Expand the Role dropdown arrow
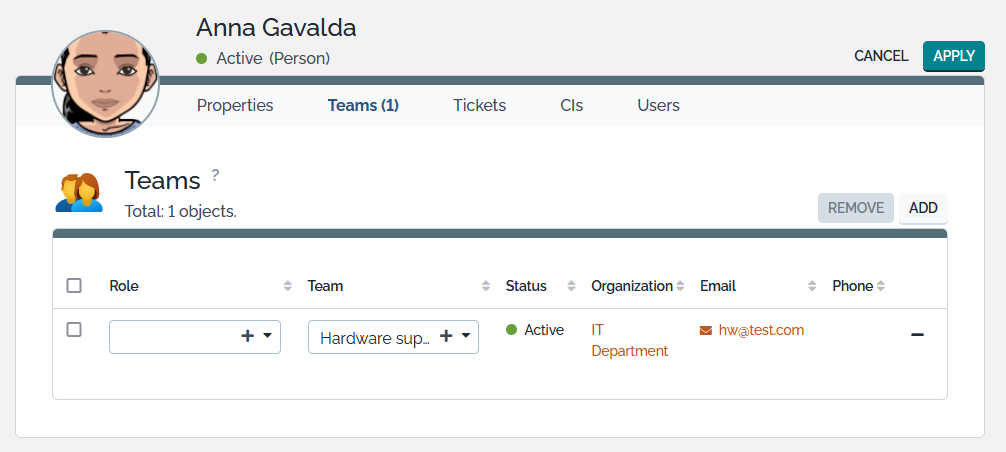Viewport: 1006px width, 452px height. click(x=268, y=337)
